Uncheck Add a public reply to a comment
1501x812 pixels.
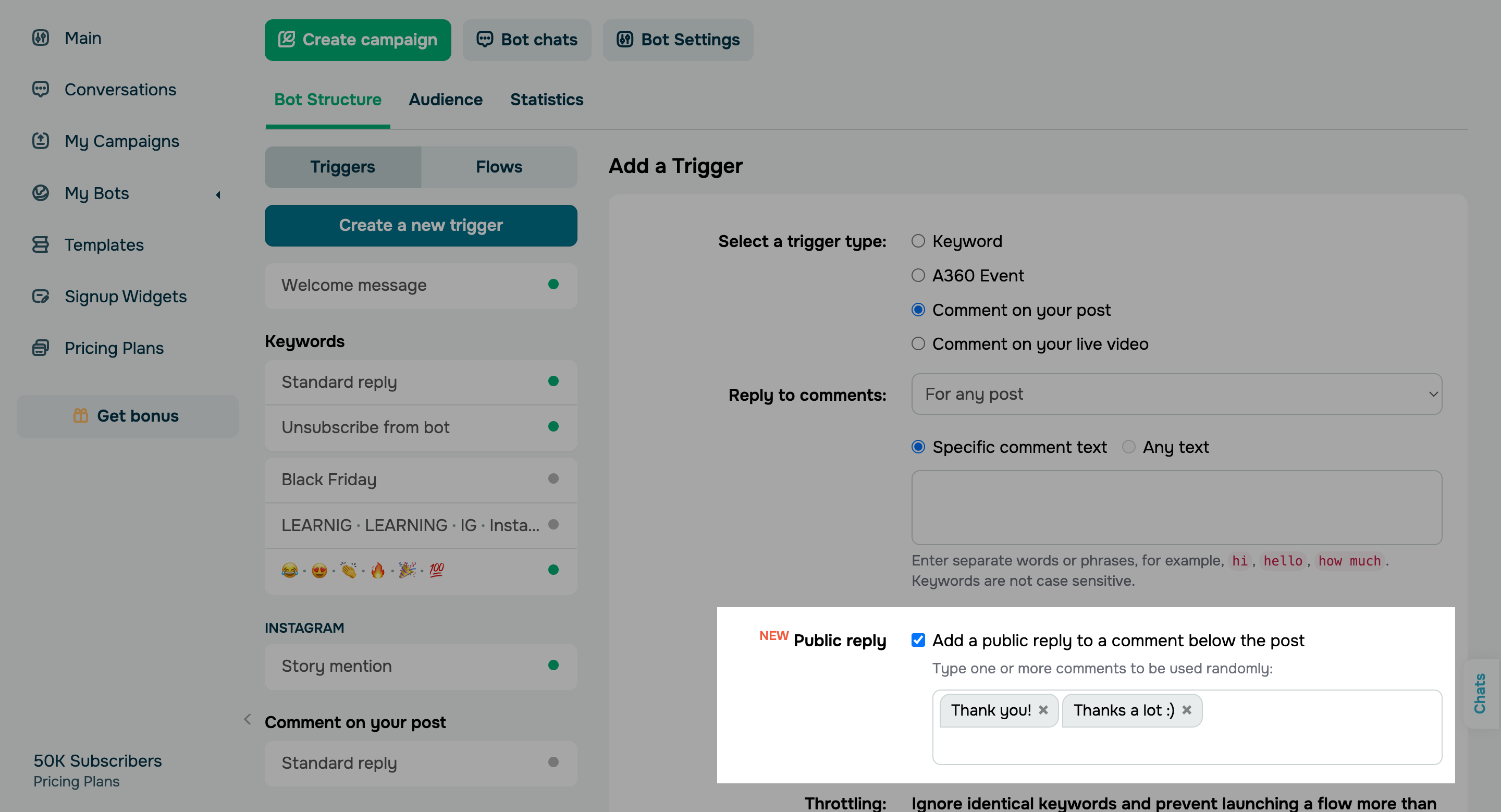(x=918, y=639)
